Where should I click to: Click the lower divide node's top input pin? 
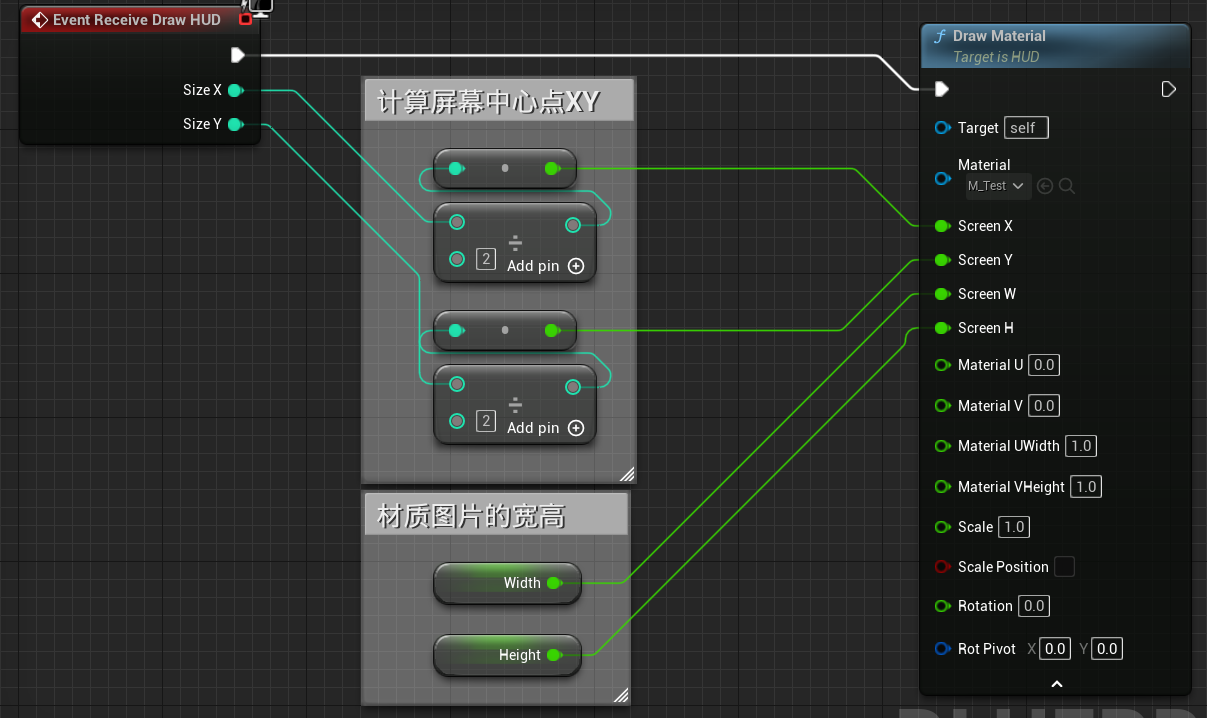pos(457,384)
